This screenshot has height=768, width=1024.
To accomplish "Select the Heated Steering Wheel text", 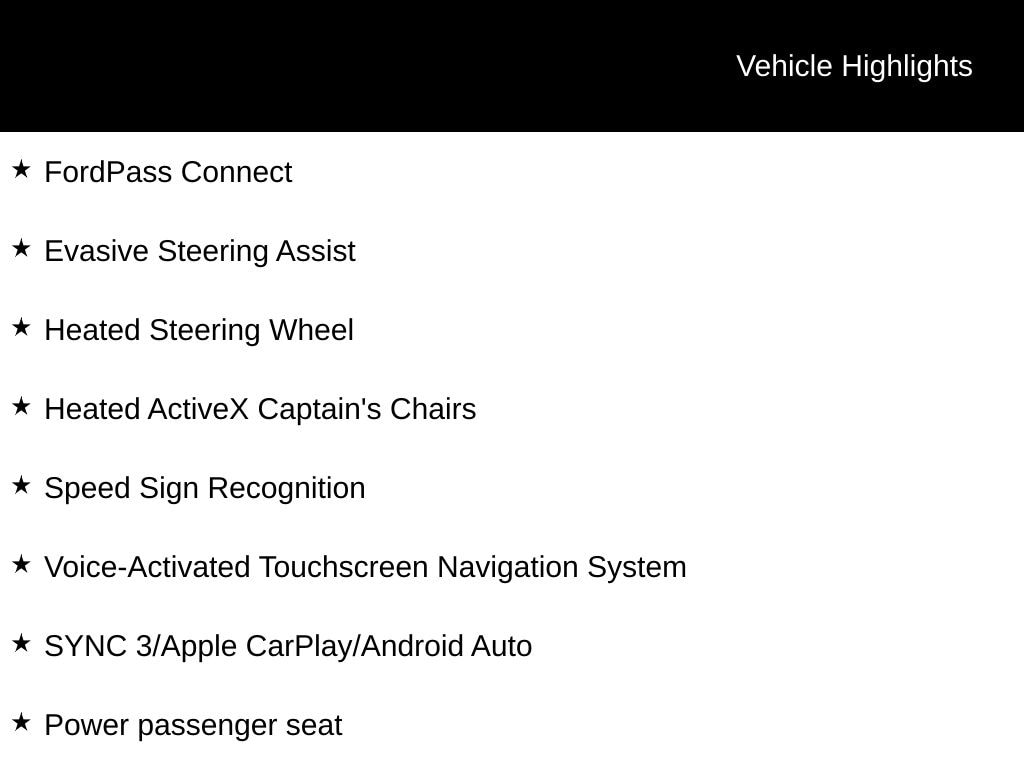I will [x=199, y=331].
